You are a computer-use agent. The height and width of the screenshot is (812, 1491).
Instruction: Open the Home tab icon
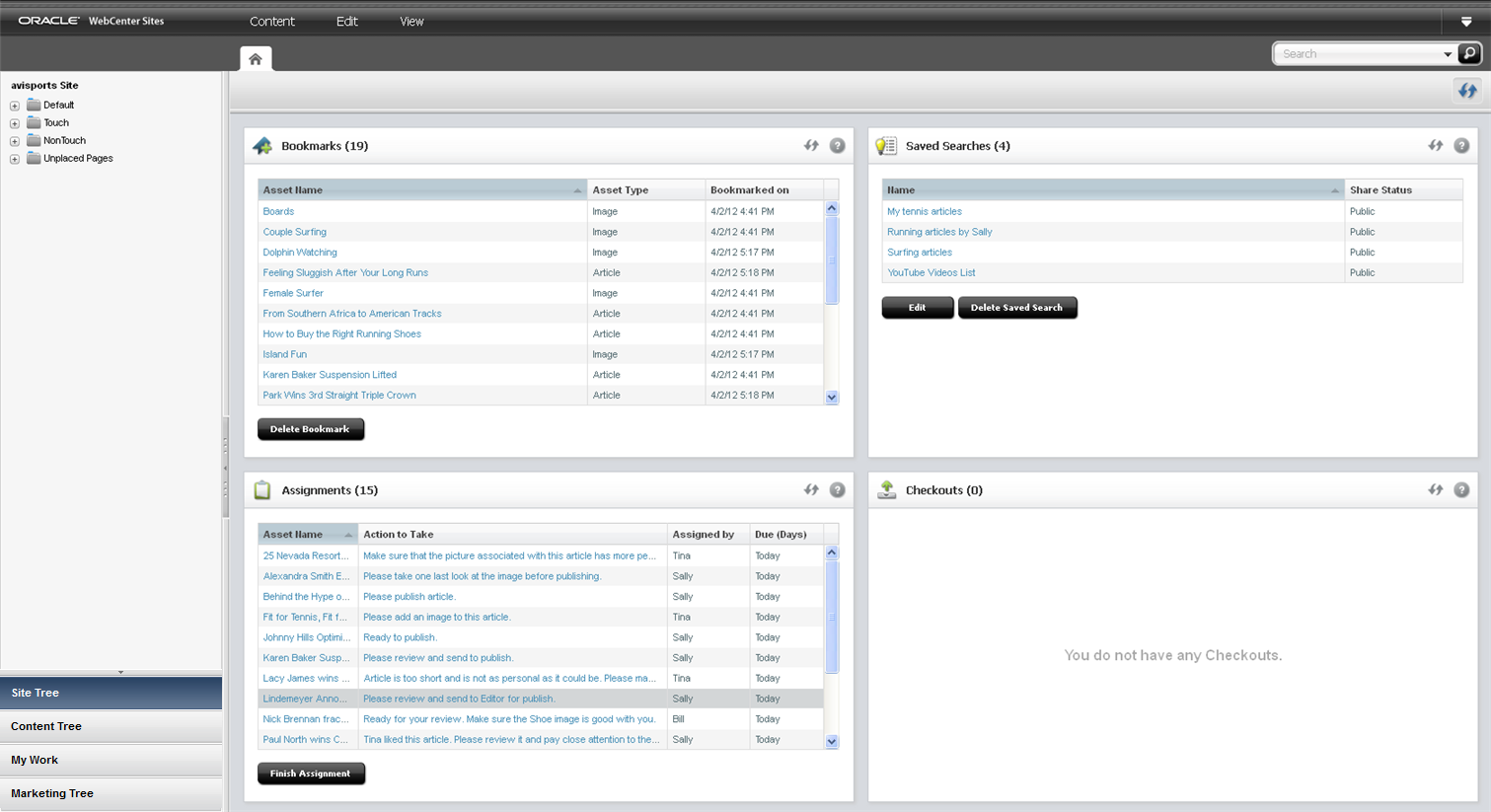click(256, 59)
